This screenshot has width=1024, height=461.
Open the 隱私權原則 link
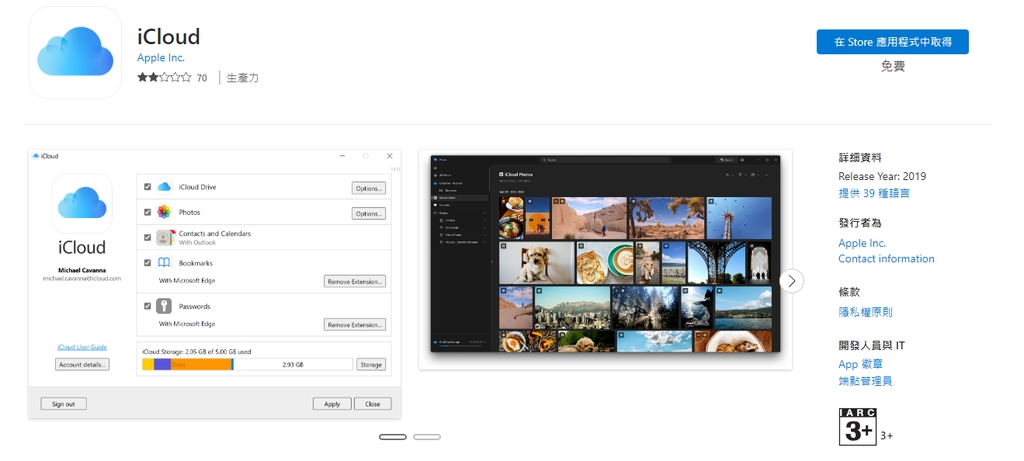865,312
